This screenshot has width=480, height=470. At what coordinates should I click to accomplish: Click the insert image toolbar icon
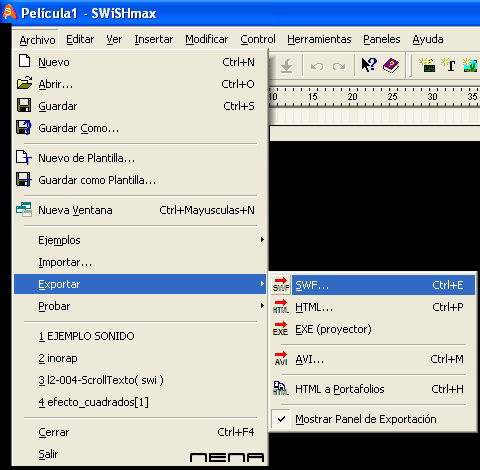(x=471, y=65)
